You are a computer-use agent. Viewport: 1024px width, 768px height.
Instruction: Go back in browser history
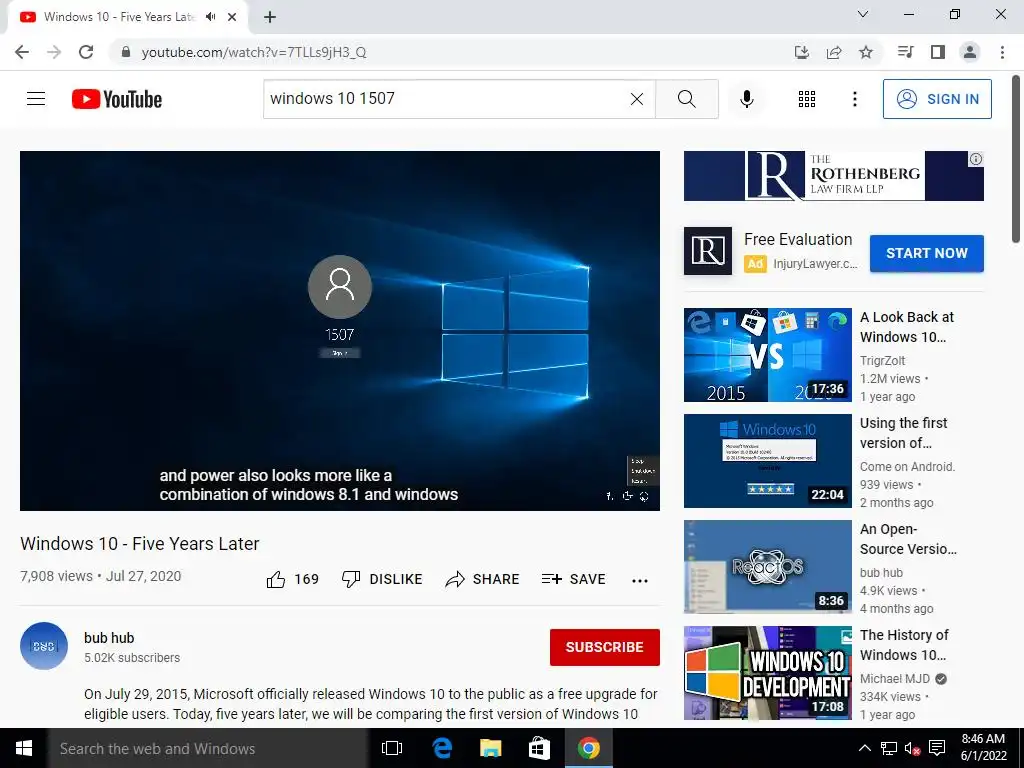pos(22,52)
